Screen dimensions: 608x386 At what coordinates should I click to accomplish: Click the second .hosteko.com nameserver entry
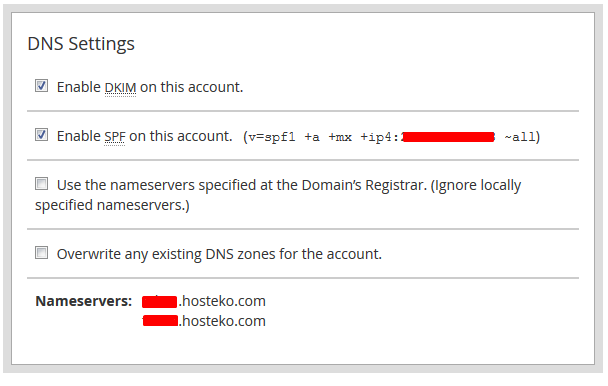204,321
